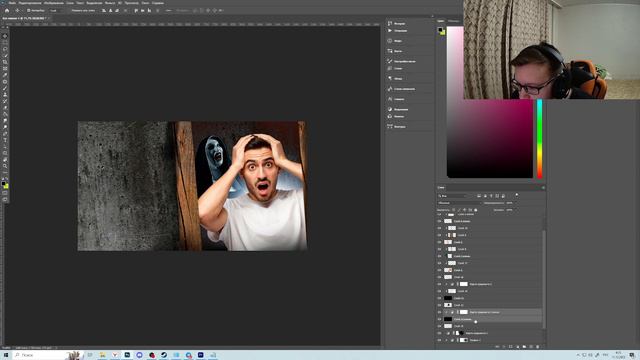
Task: Click the Layers panel vertical scrollbar
Action: click(543, 280)
